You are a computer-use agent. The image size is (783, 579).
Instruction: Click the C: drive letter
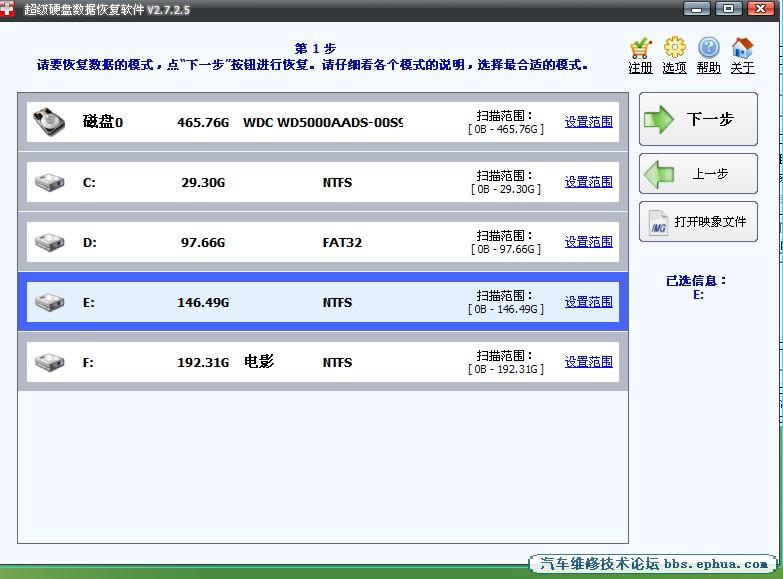coord(89,183)
